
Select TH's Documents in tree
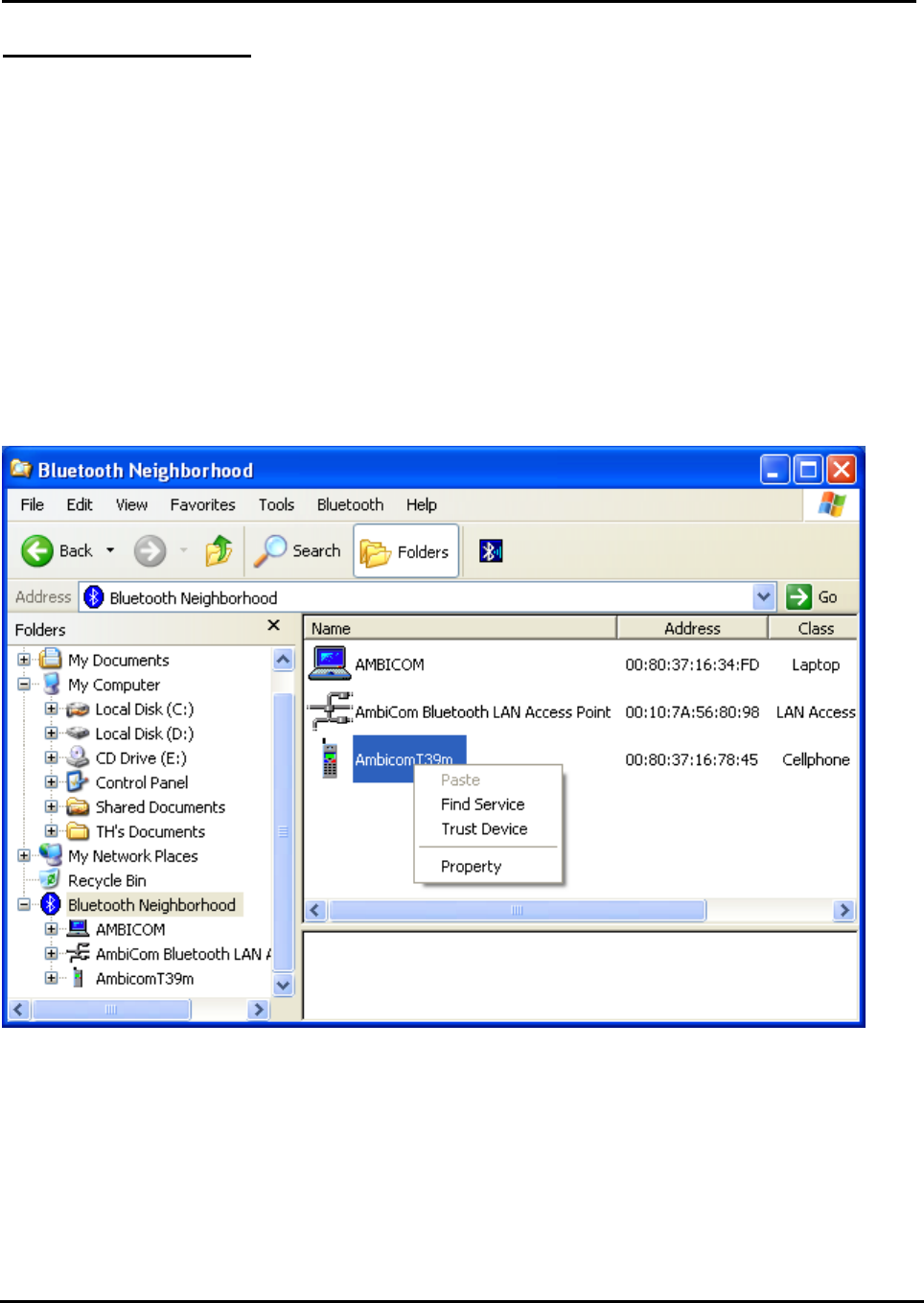(150, 831)
